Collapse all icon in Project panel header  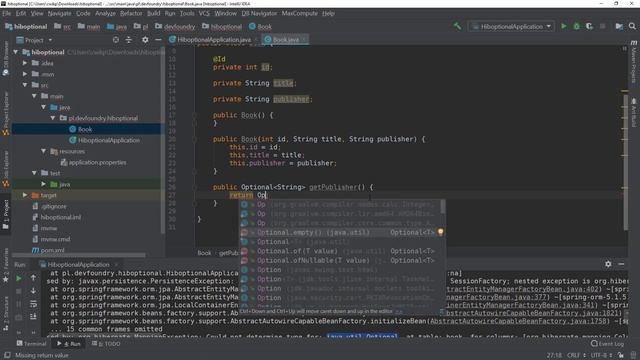tap(129, 40)
